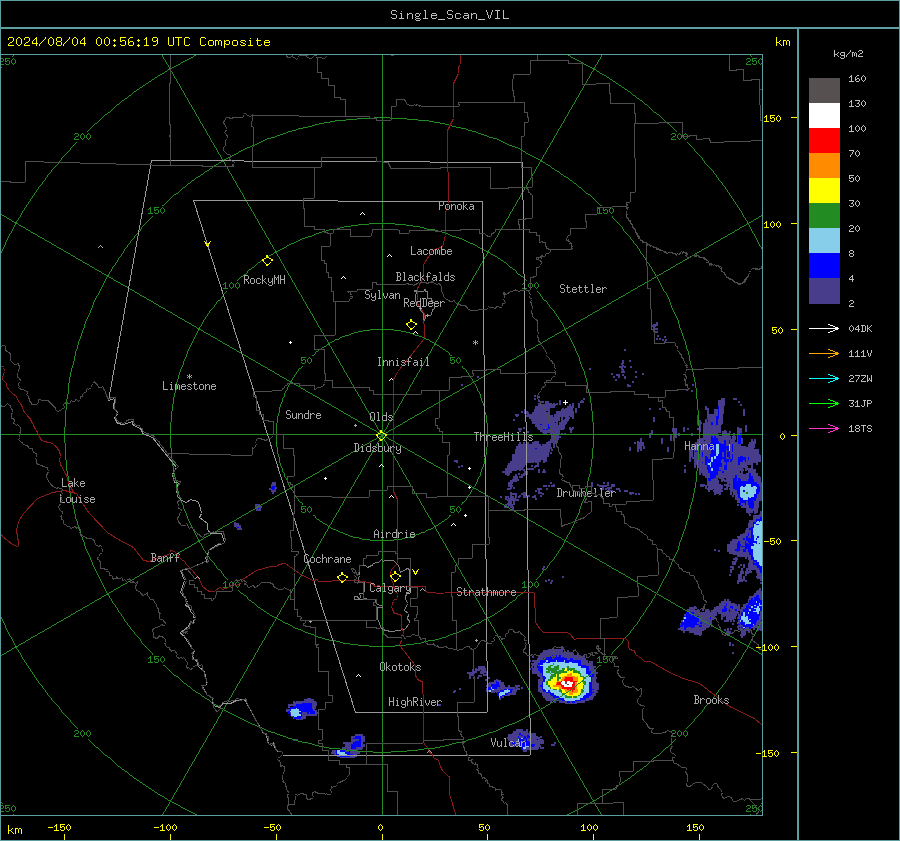Click the Didsbury label
The image size is (900, 841).
[x=377, y=448]
